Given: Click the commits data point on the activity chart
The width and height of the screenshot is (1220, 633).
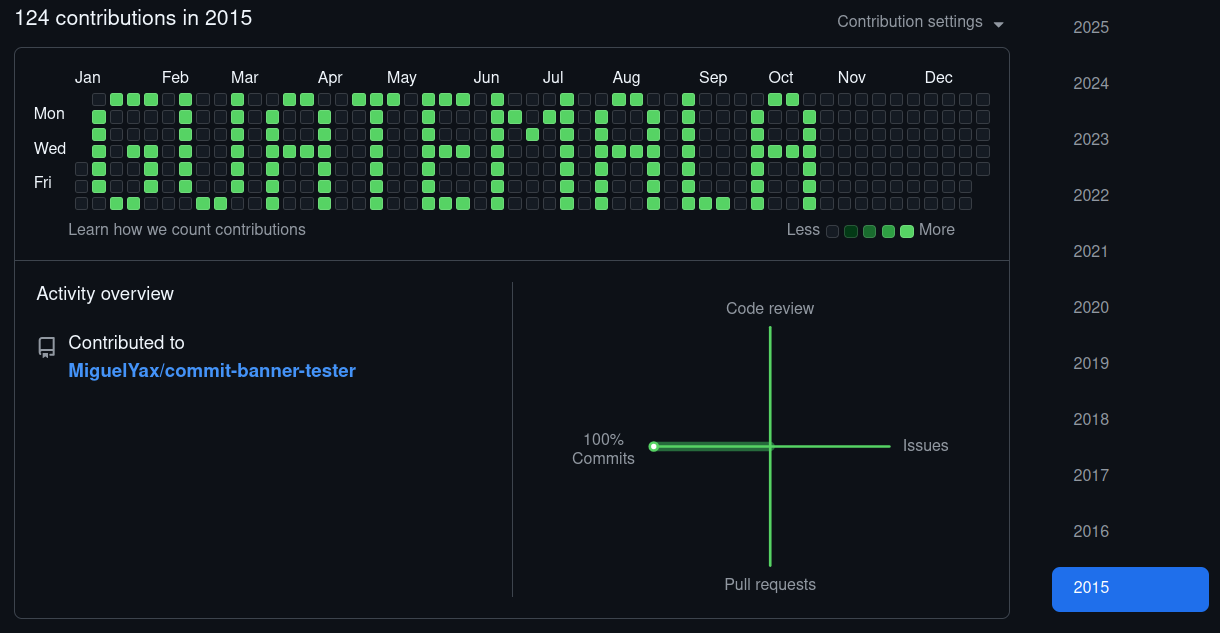Looking at the screenshot, I should pos(653,447).
